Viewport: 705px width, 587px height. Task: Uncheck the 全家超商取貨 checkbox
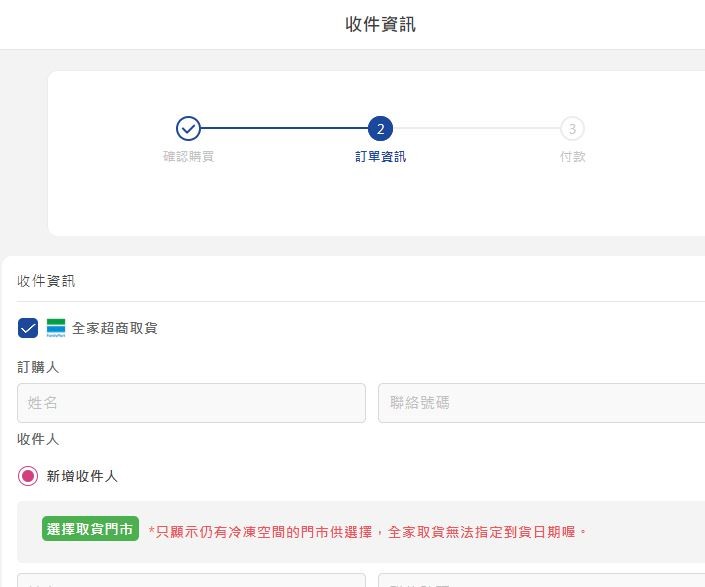[28, 328]
